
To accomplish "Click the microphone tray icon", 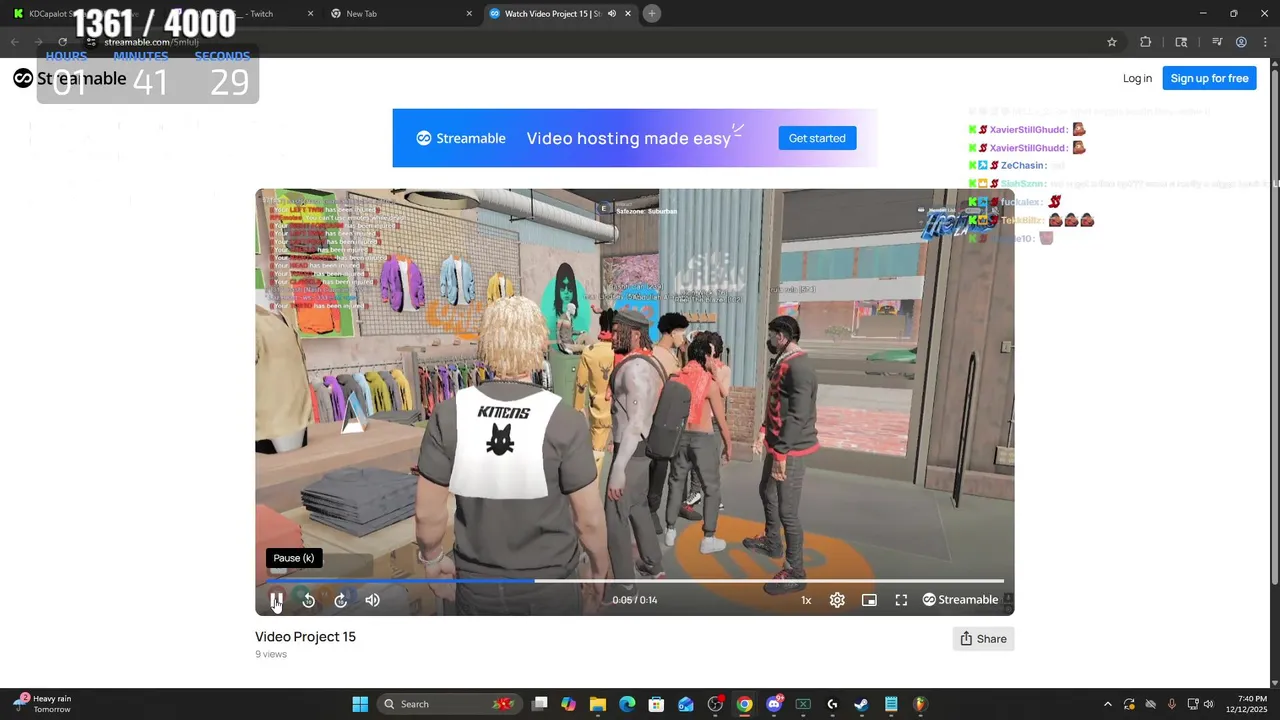I will (x=1171, y=704).
